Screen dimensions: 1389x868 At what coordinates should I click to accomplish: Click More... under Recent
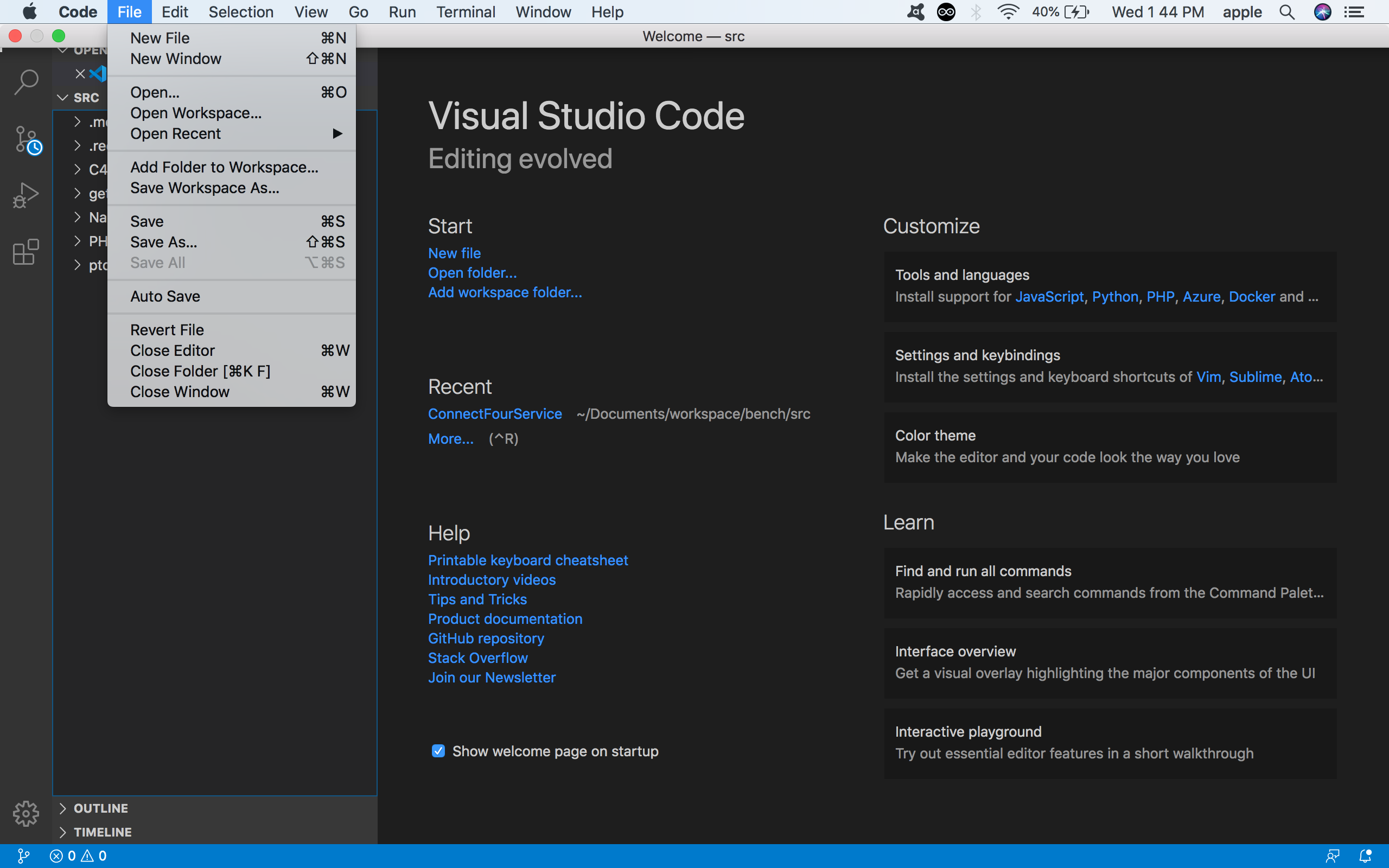(x=450, y=438)
